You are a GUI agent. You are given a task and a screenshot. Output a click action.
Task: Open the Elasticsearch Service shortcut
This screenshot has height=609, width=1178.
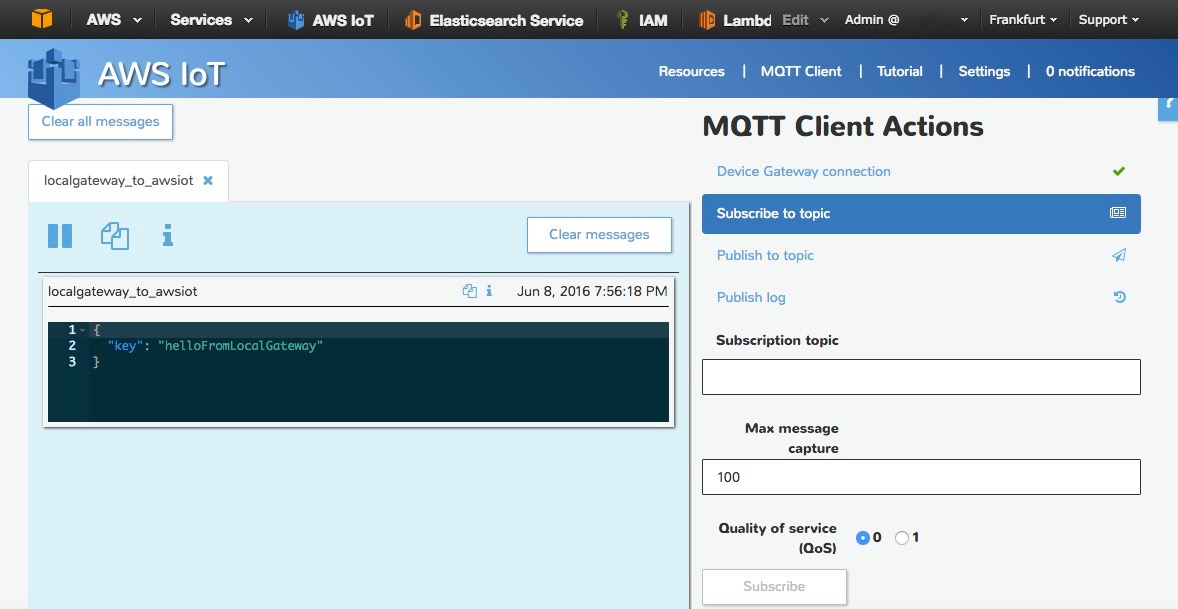click(x=494, y=20)
